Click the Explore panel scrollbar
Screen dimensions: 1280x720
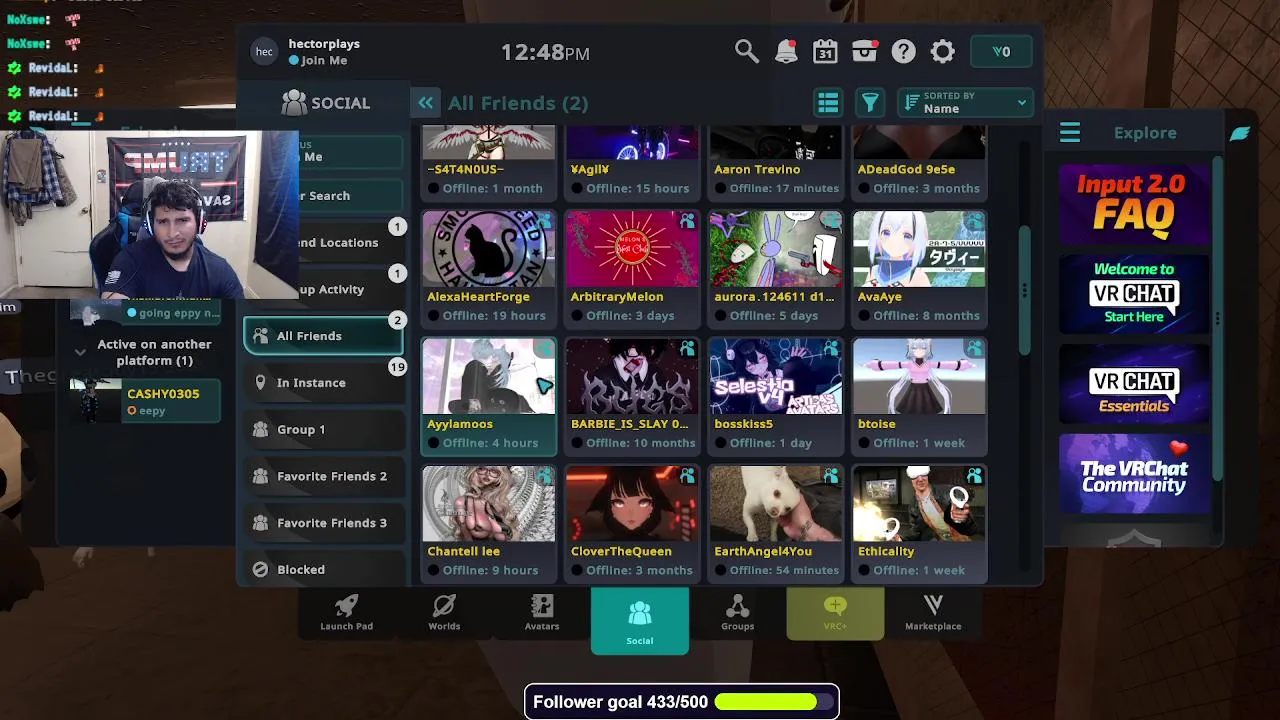click(1217, 318)
